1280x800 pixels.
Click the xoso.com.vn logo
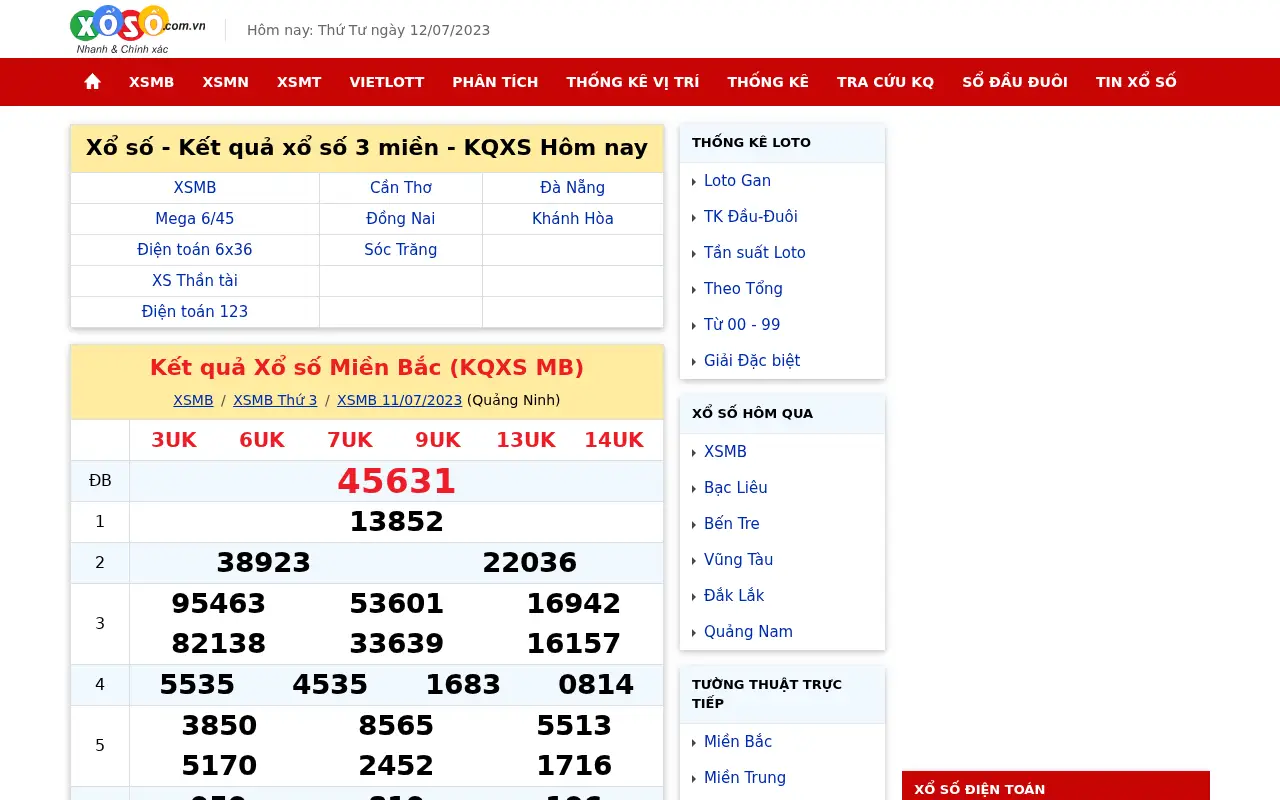pyautogui.click(x=138, y=29)
